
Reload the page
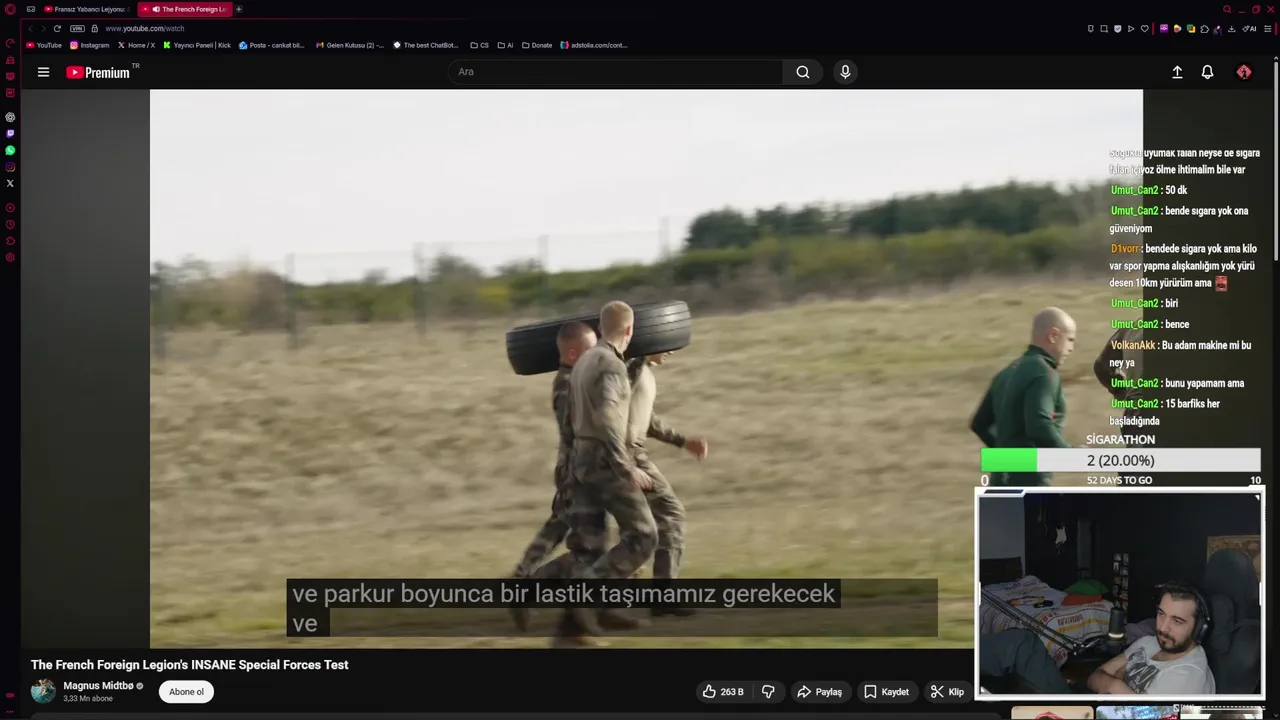(x=57, y=28)
